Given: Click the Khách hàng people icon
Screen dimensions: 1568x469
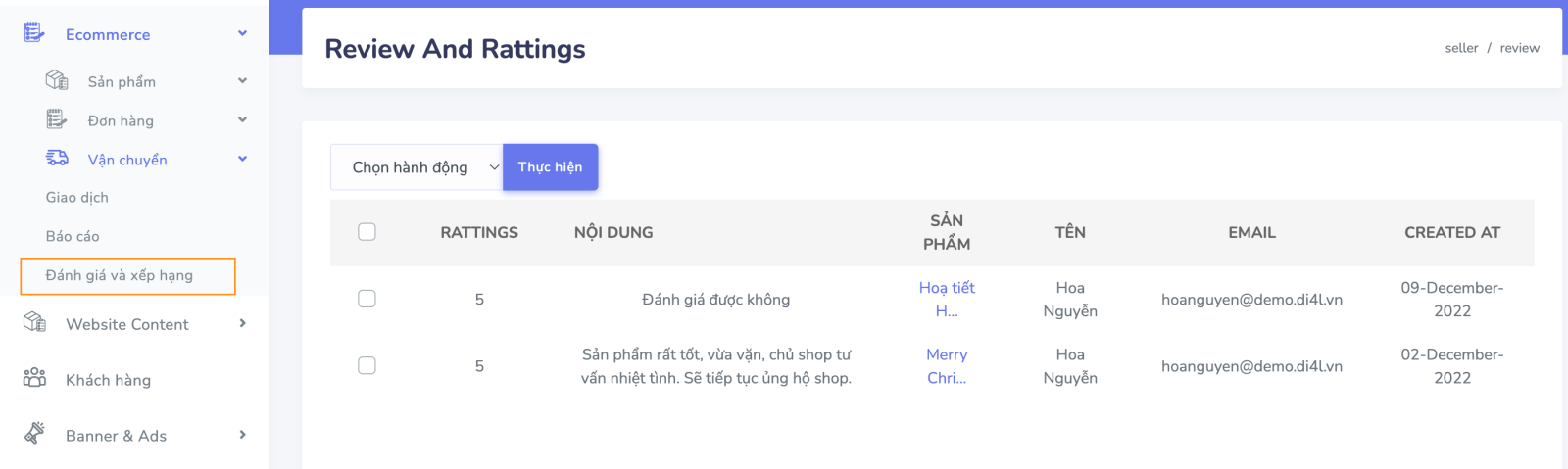Looking at the screenshot, I should [x=34, y=378].
